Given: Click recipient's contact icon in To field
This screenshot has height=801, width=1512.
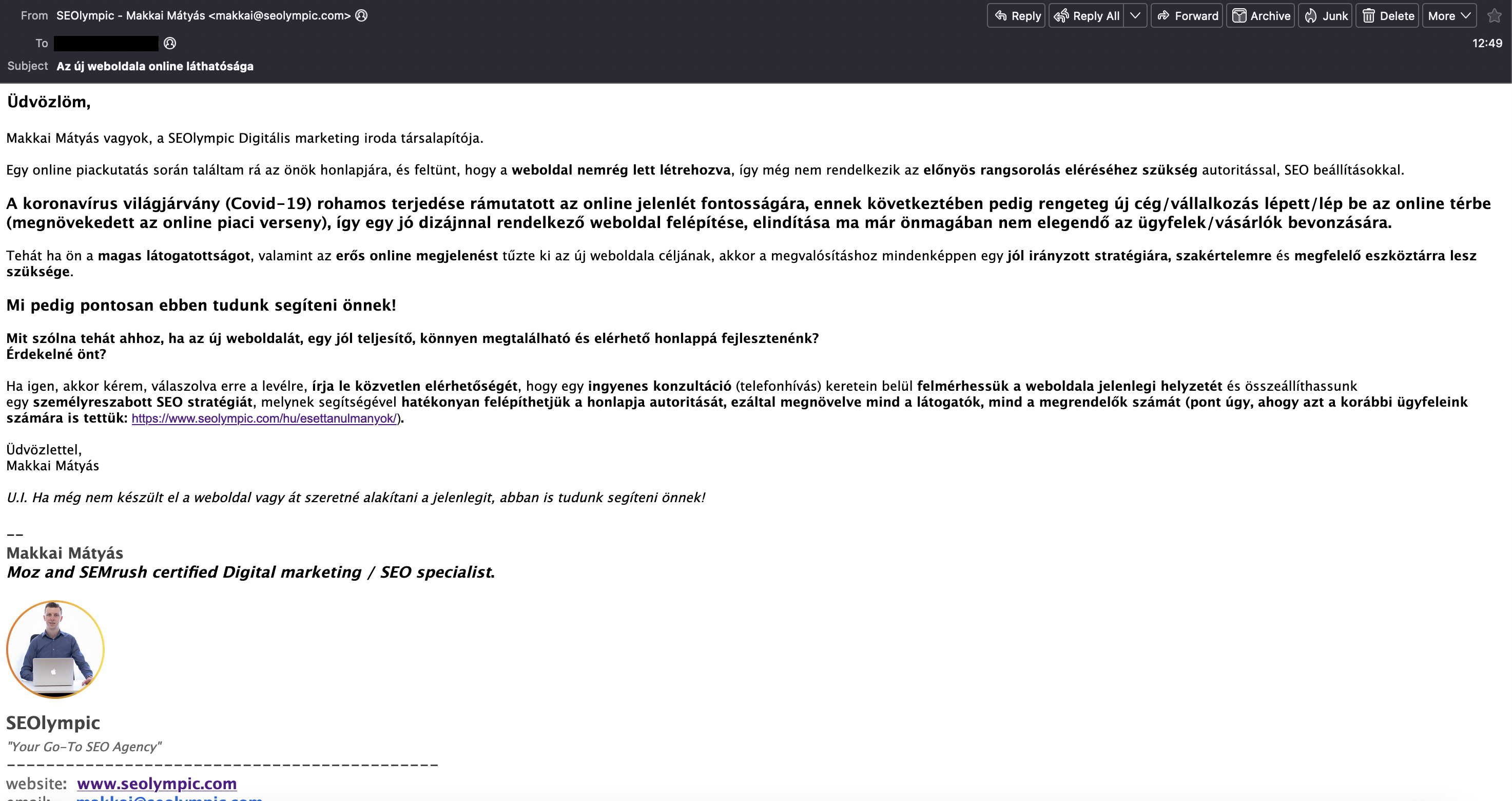Looking at the screenshot, I should pyautogui.click(x=170, y=44).
